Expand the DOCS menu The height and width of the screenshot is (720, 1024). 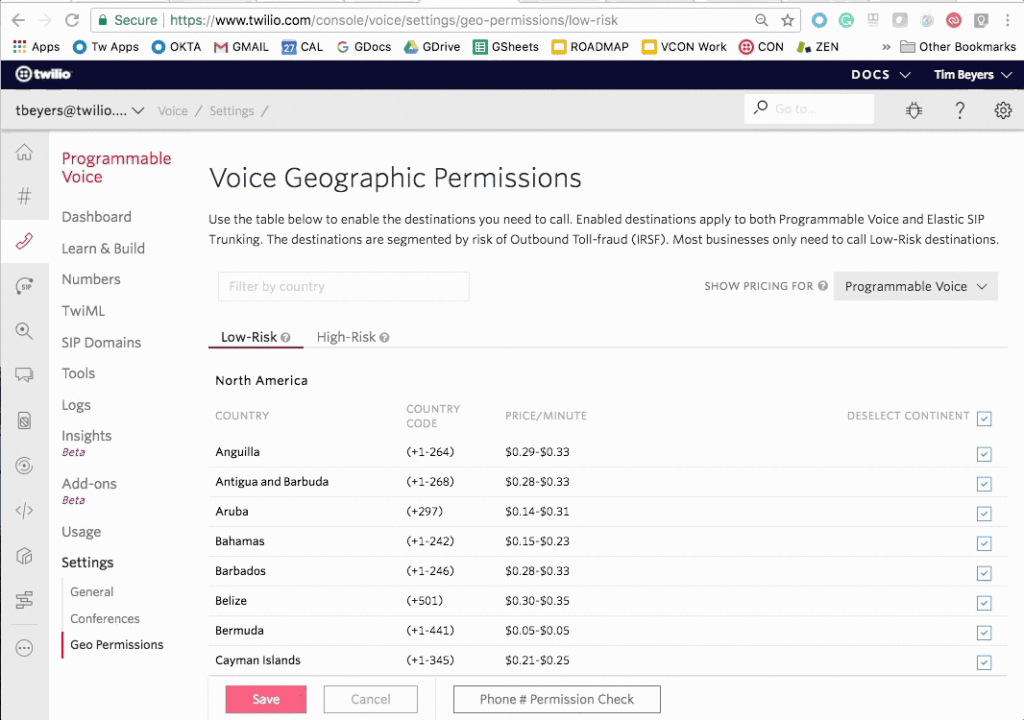[x=880, y=74]
